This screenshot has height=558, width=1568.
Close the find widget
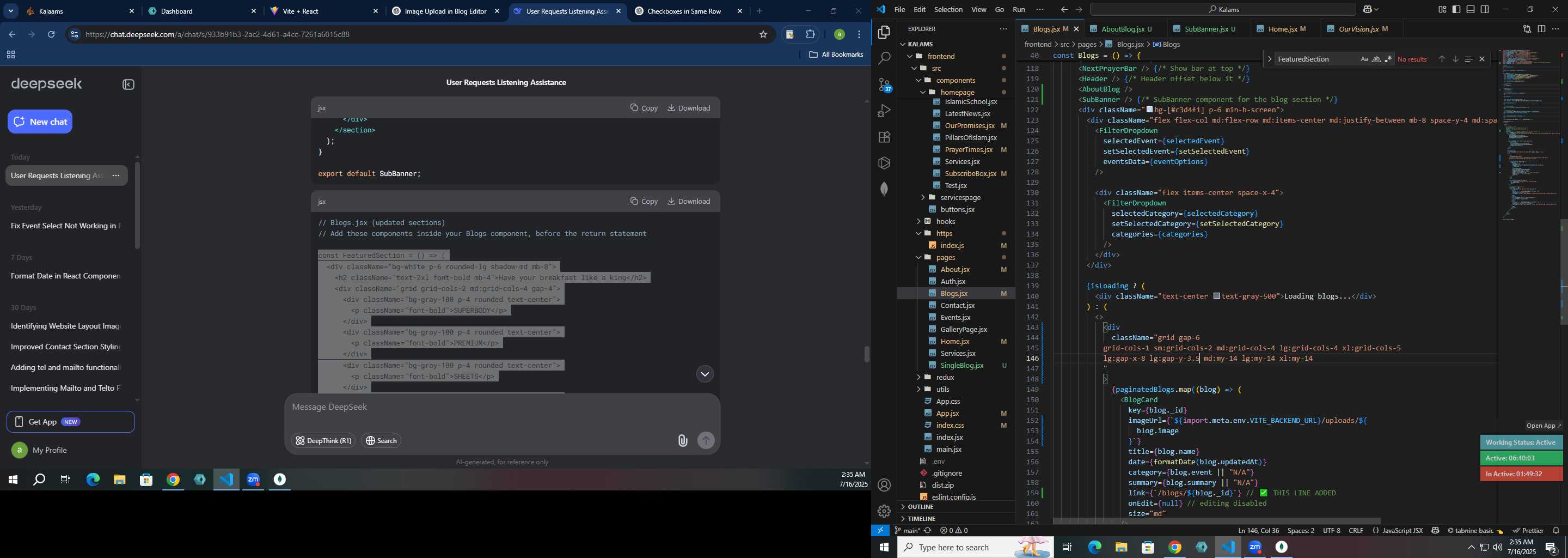[x=1482, y=59]
